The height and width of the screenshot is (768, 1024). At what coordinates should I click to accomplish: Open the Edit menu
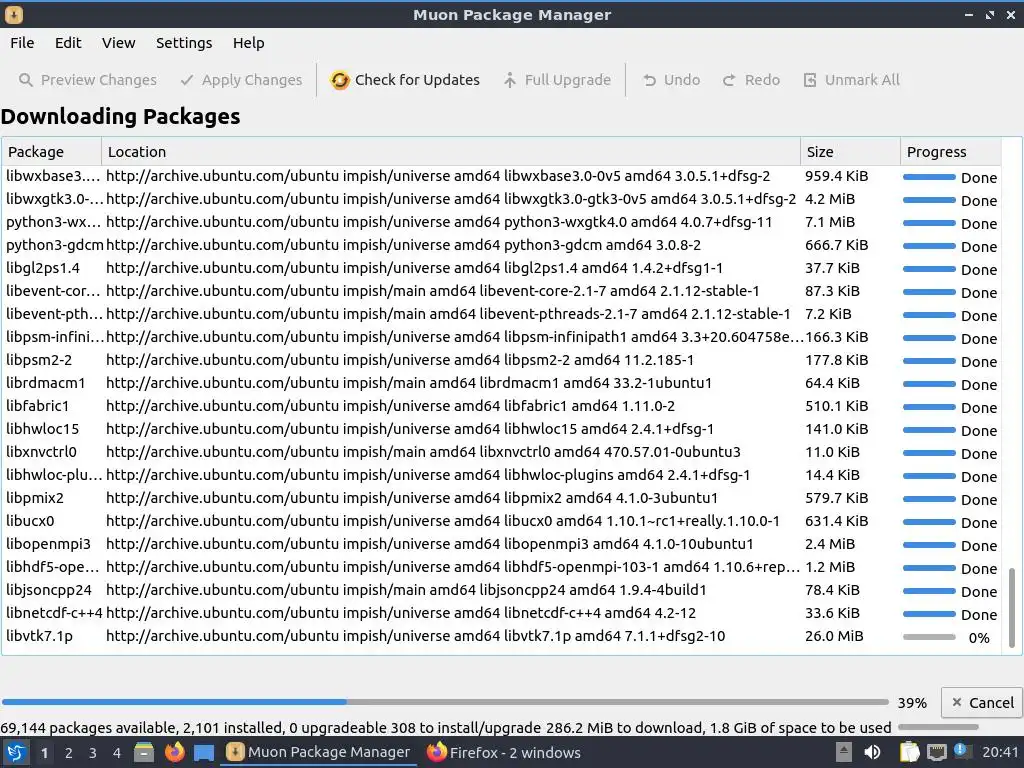click(68, 43)
